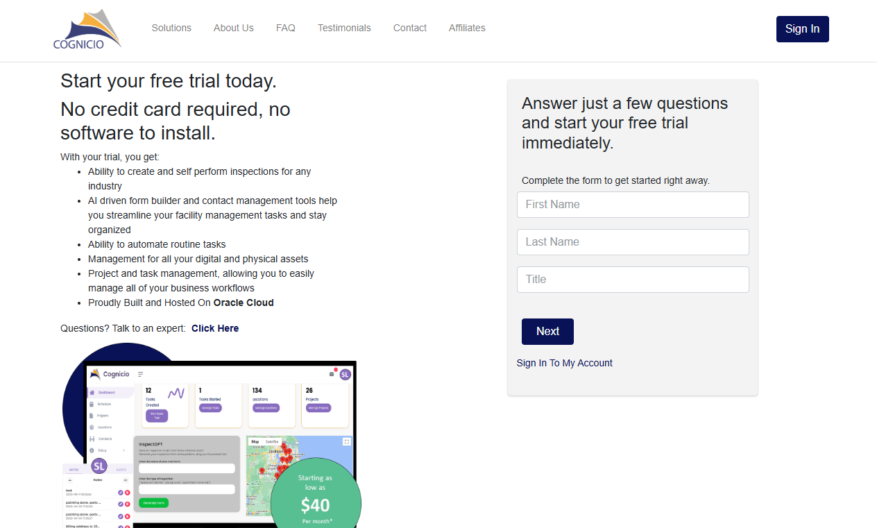Go to About Us page
Viewport: 877px width, 528px height.
[233, 28]
